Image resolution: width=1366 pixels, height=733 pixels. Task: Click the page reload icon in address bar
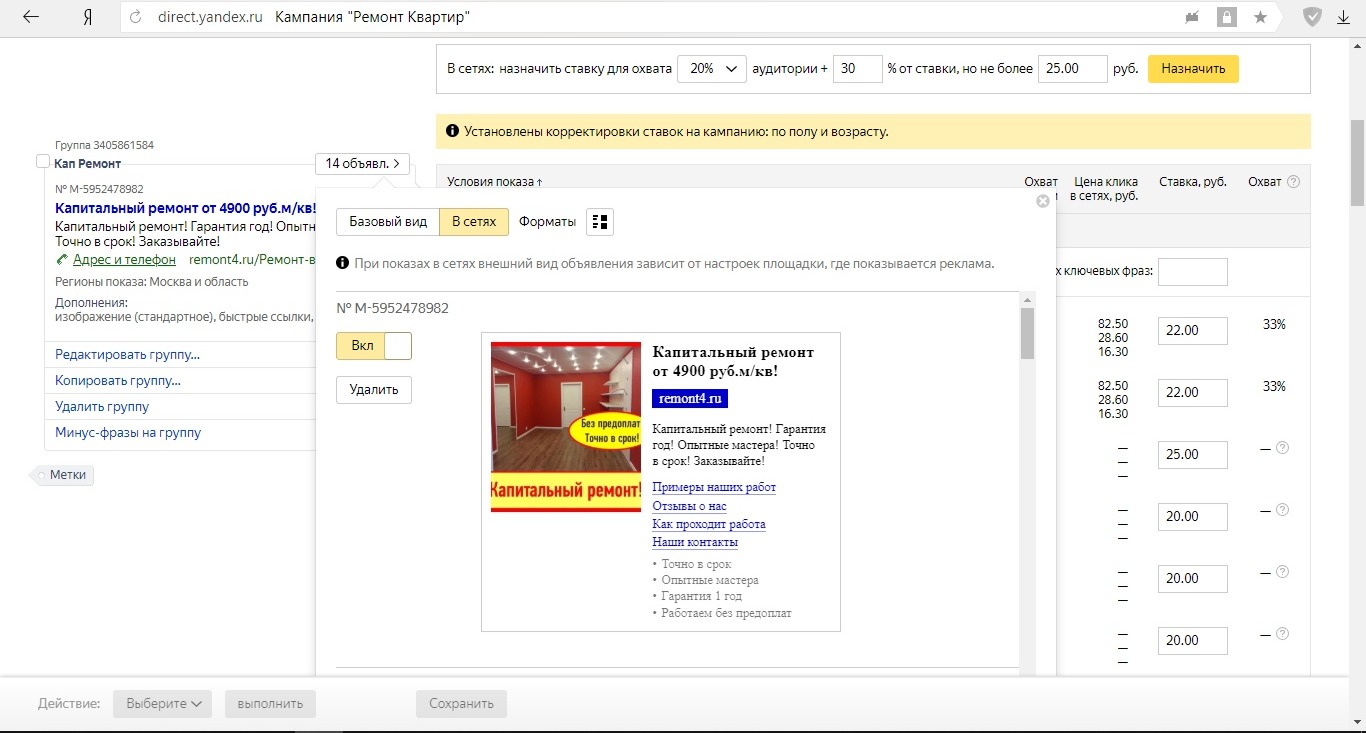137,18
